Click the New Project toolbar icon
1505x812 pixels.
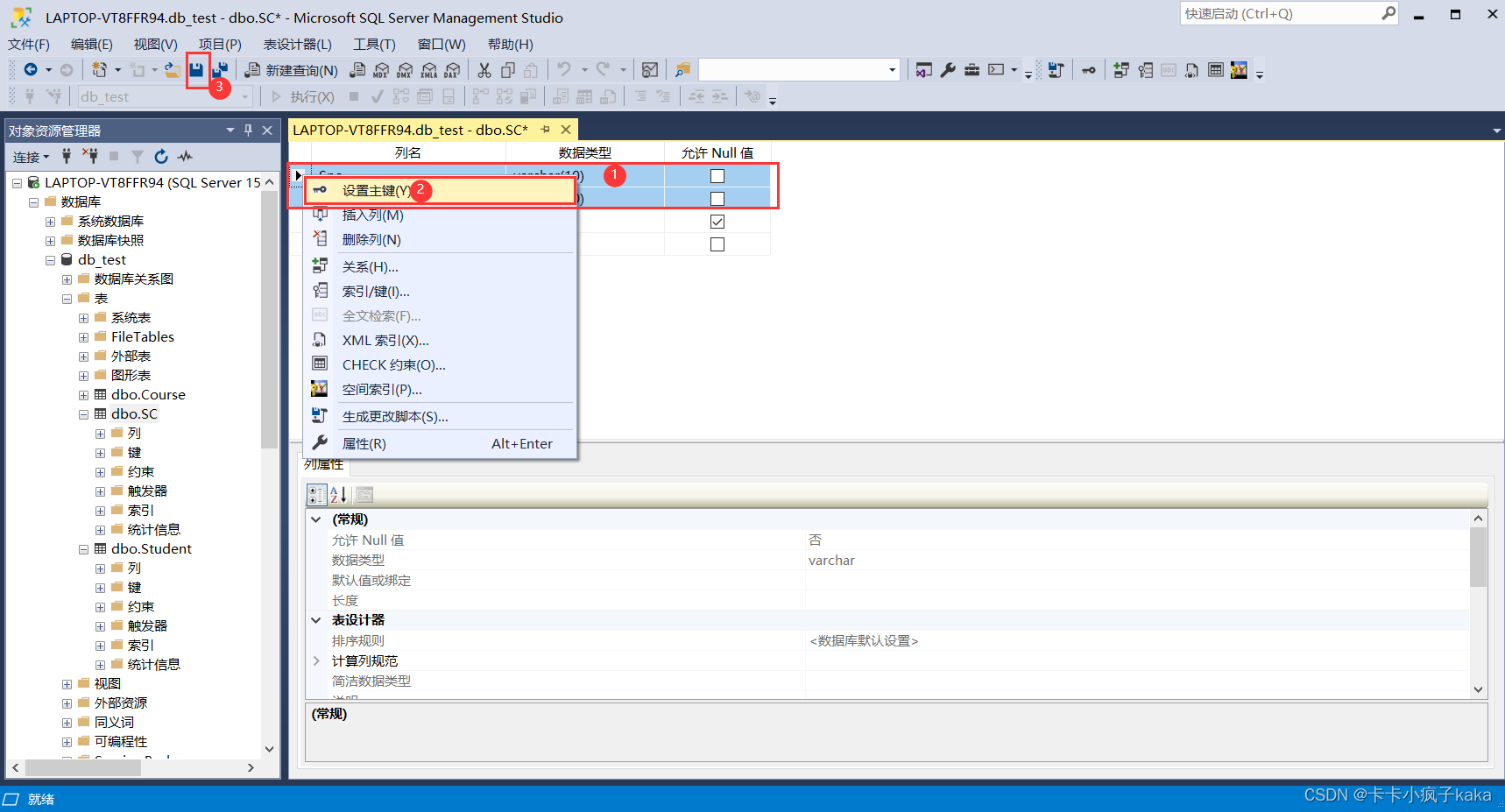[100, 70]
